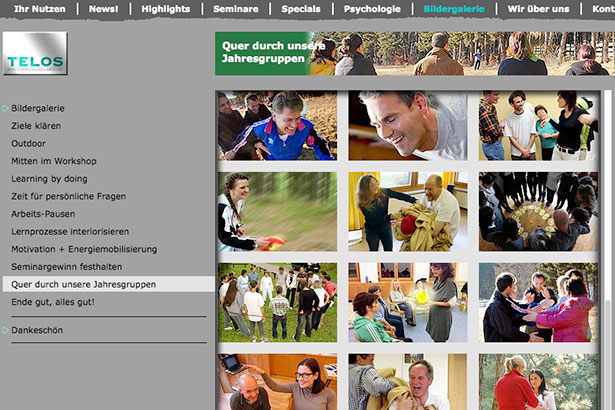The image size is (615, 410).
Task: Open the Arbeits-Pausen gallery
Action: point(43,214)
